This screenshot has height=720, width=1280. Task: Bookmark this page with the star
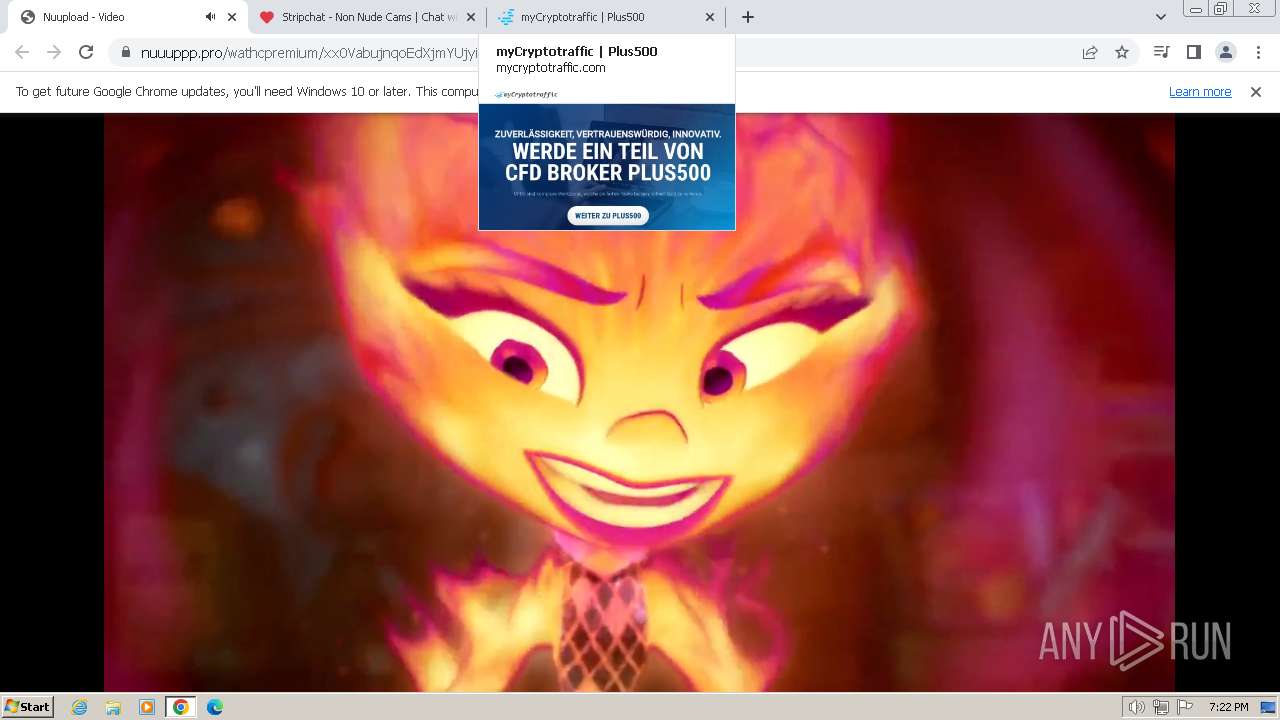1122,52
